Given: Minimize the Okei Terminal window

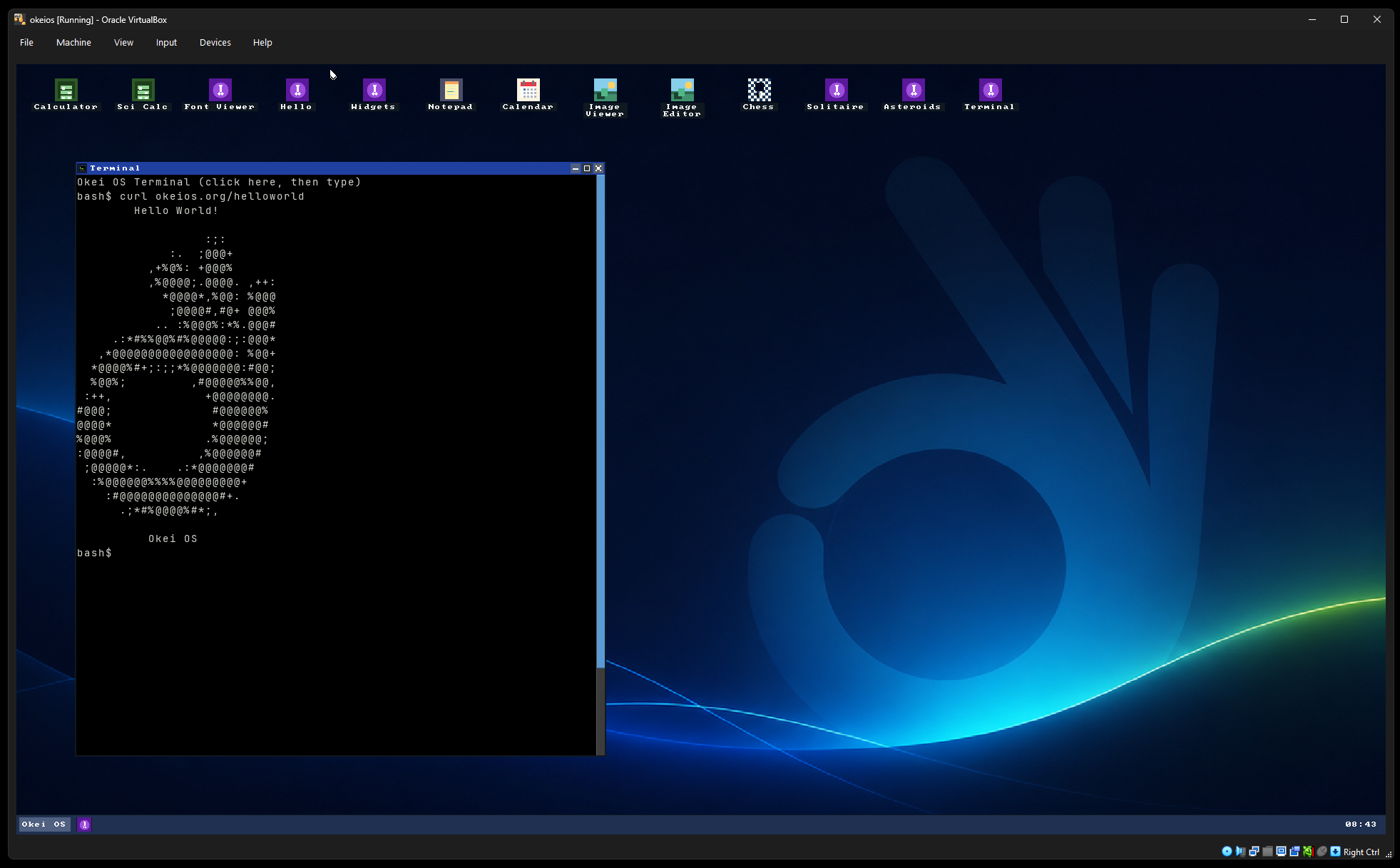Looking at the screenshot, I should coord(576,168).
